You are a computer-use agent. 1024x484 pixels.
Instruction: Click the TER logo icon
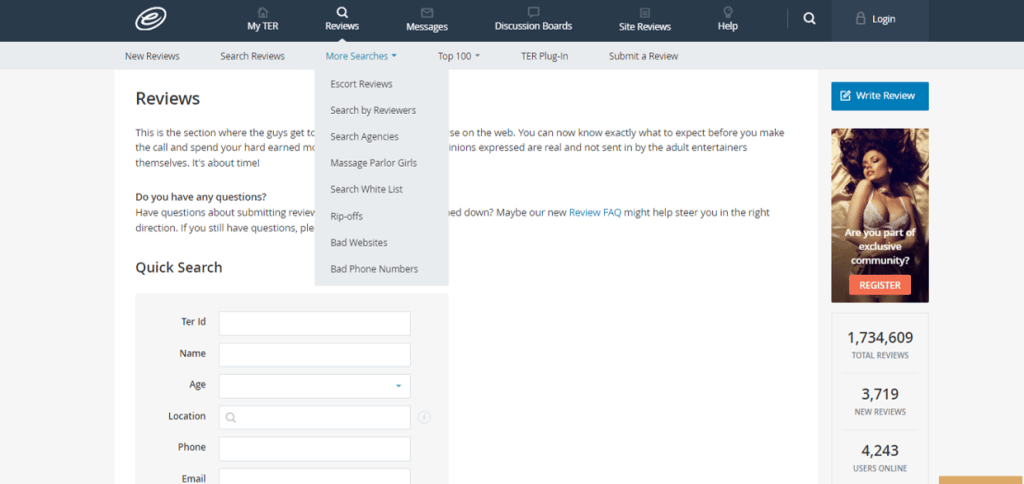[151, 19]
